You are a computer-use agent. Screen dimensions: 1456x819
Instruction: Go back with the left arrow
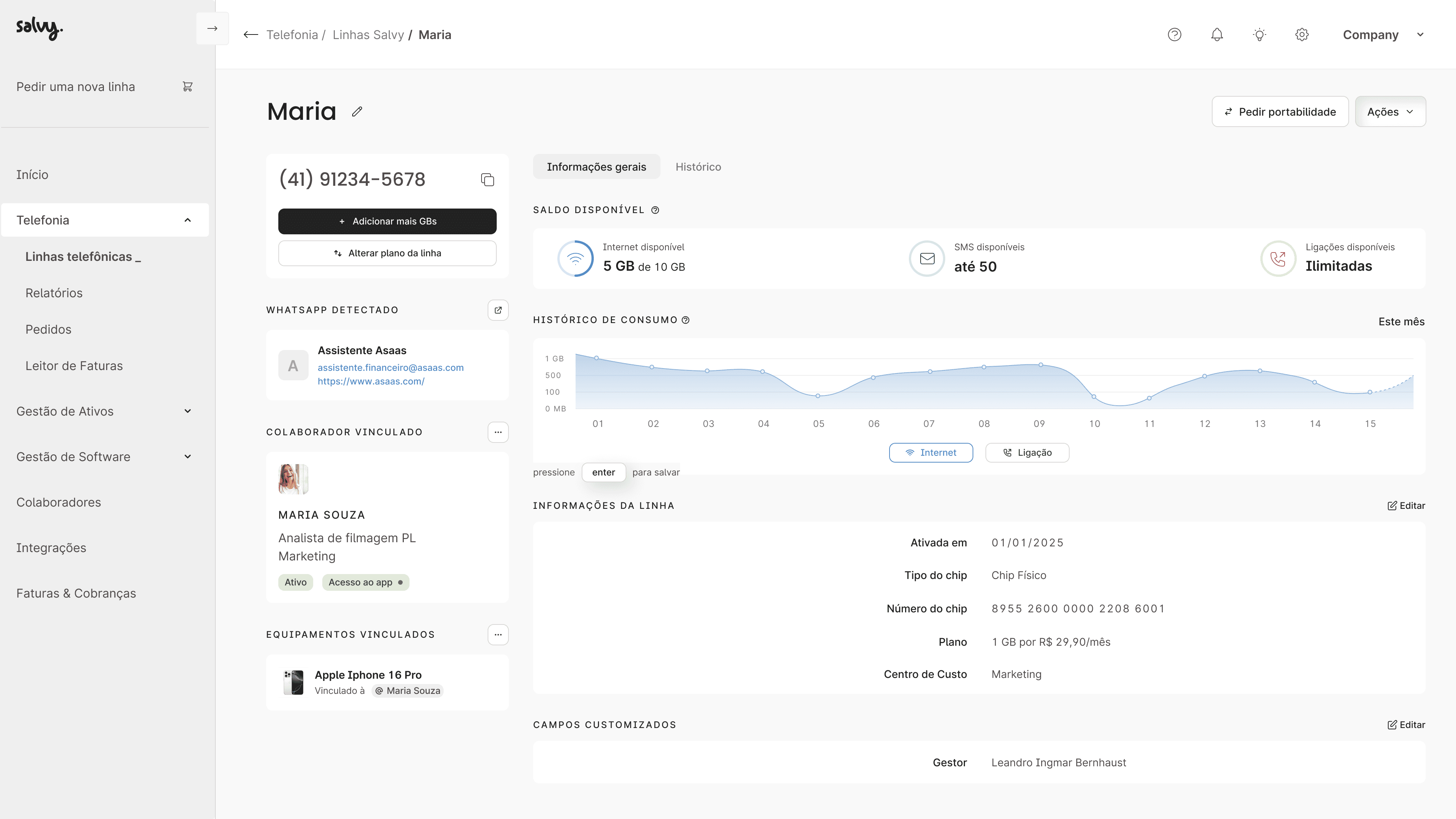(250, 35)
